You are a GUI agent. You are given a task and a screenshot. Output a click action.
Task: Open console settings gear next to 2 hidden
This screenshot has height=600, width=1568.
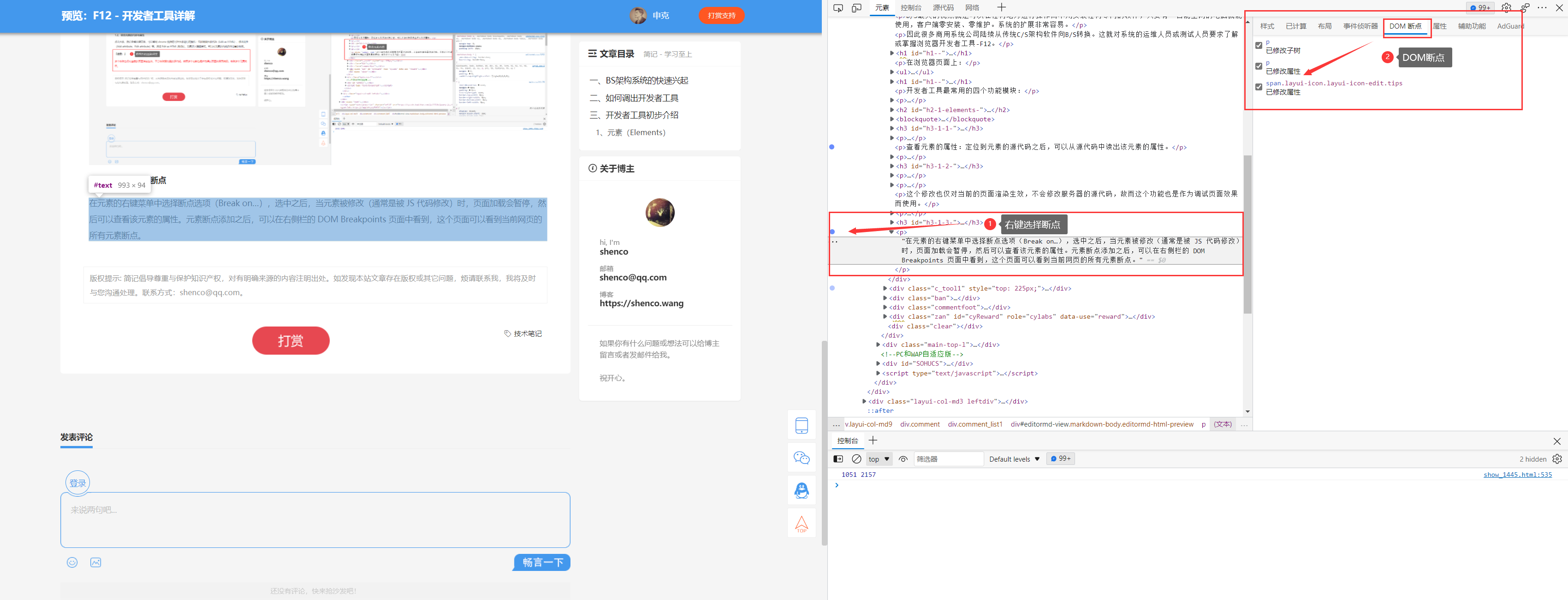(1557, 459)
